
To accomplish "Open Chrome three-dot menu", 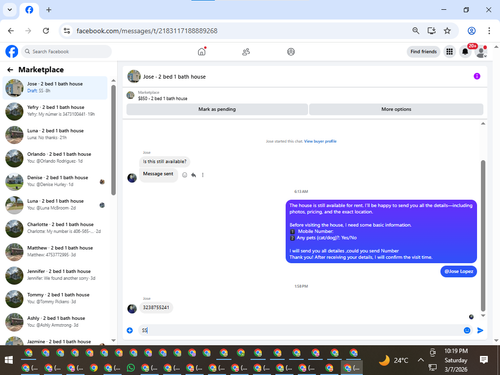I will [489, 31].
